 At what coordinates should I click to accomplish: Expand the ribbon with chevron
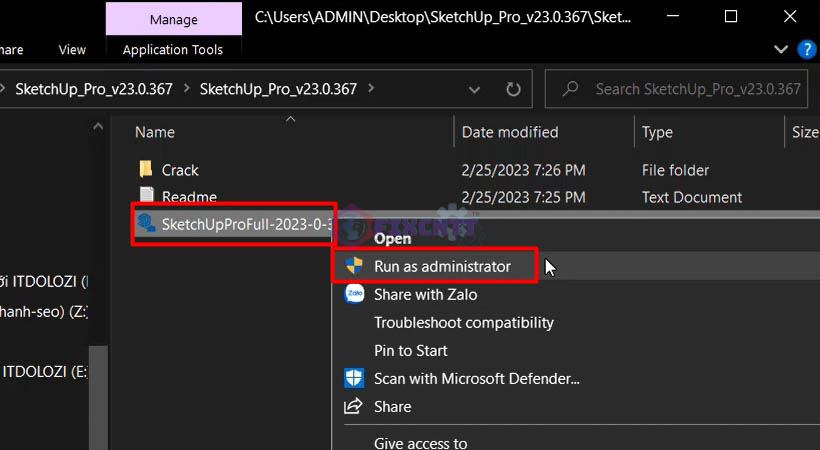[781, 49]
